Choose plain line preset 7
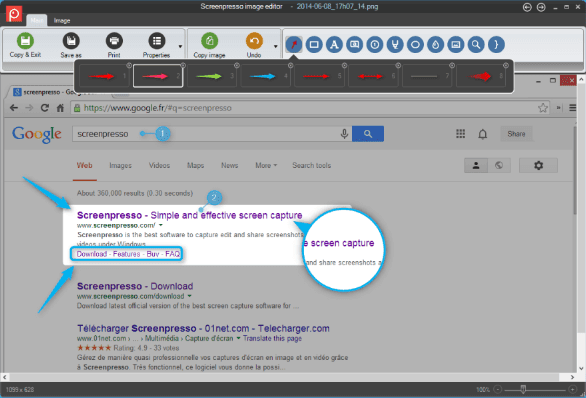586x398 pixels. tap(427, 76)
